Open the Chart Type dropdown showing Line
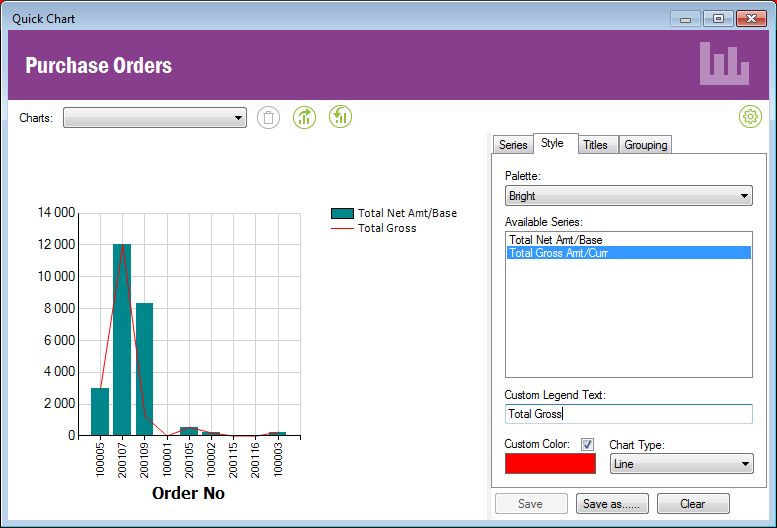Screen dimensions: 777x528 [x=681, y=464]
